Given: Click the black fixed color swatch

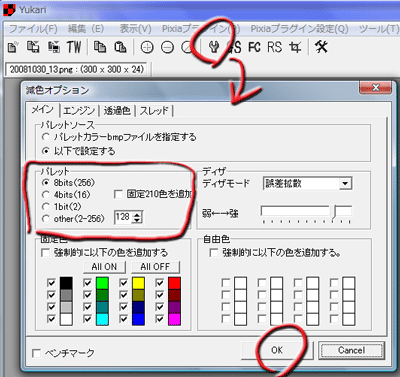Looking at the screenshot, I should (66, 283).
